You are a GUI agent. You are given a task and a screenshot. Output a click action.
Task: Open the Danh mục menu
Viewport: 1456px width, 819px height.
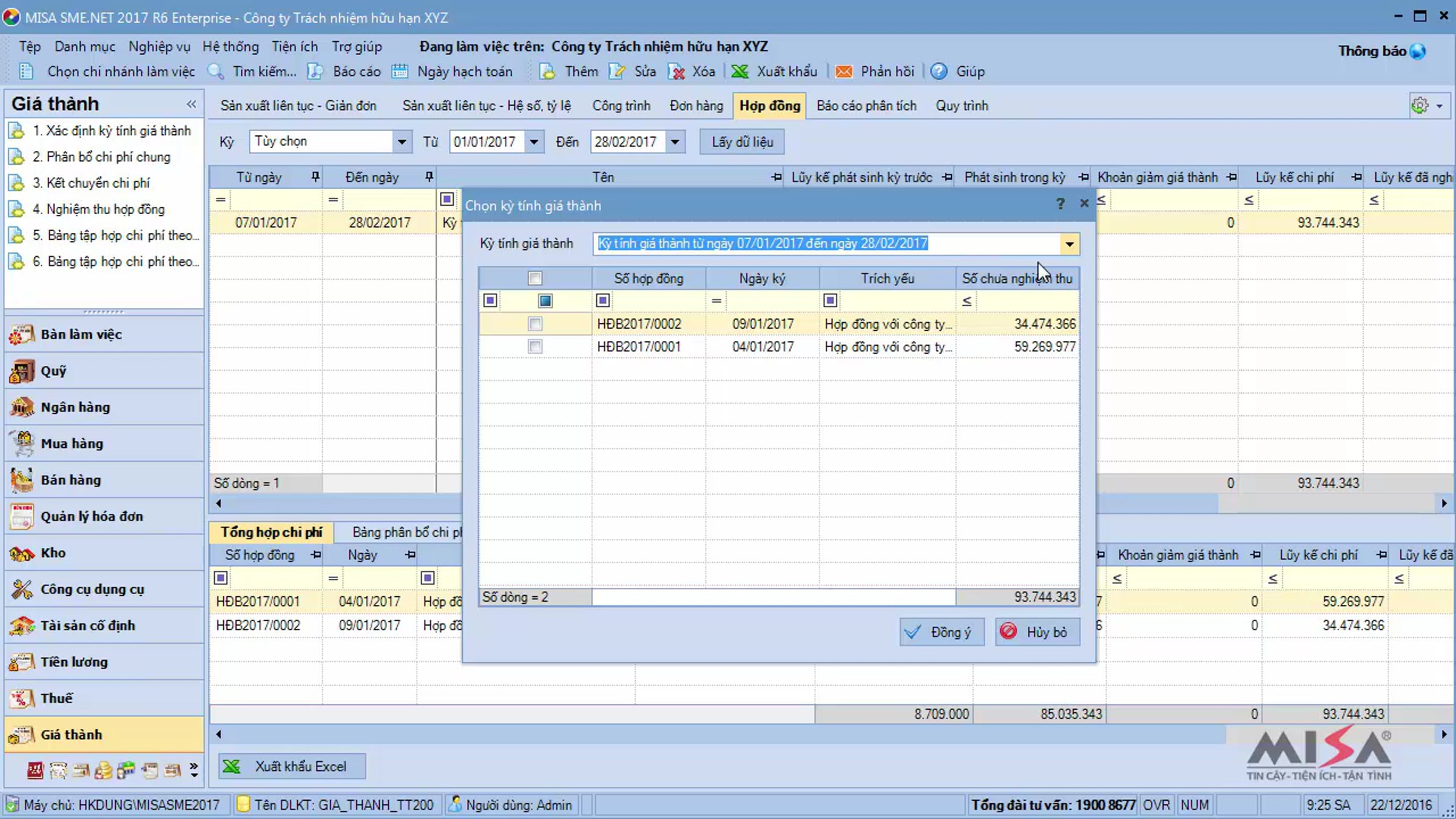pos(84,47)
